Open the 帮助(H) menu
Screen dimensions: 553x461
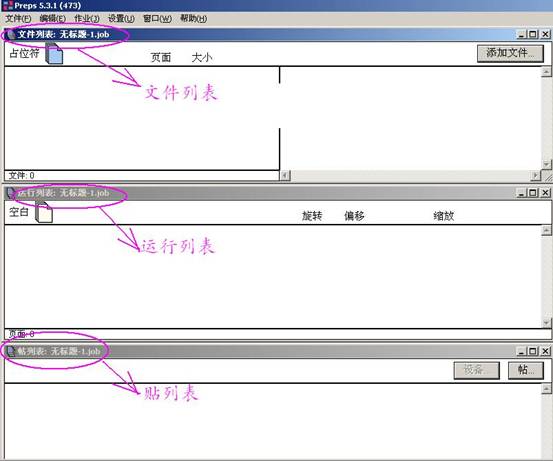[194, 19]
